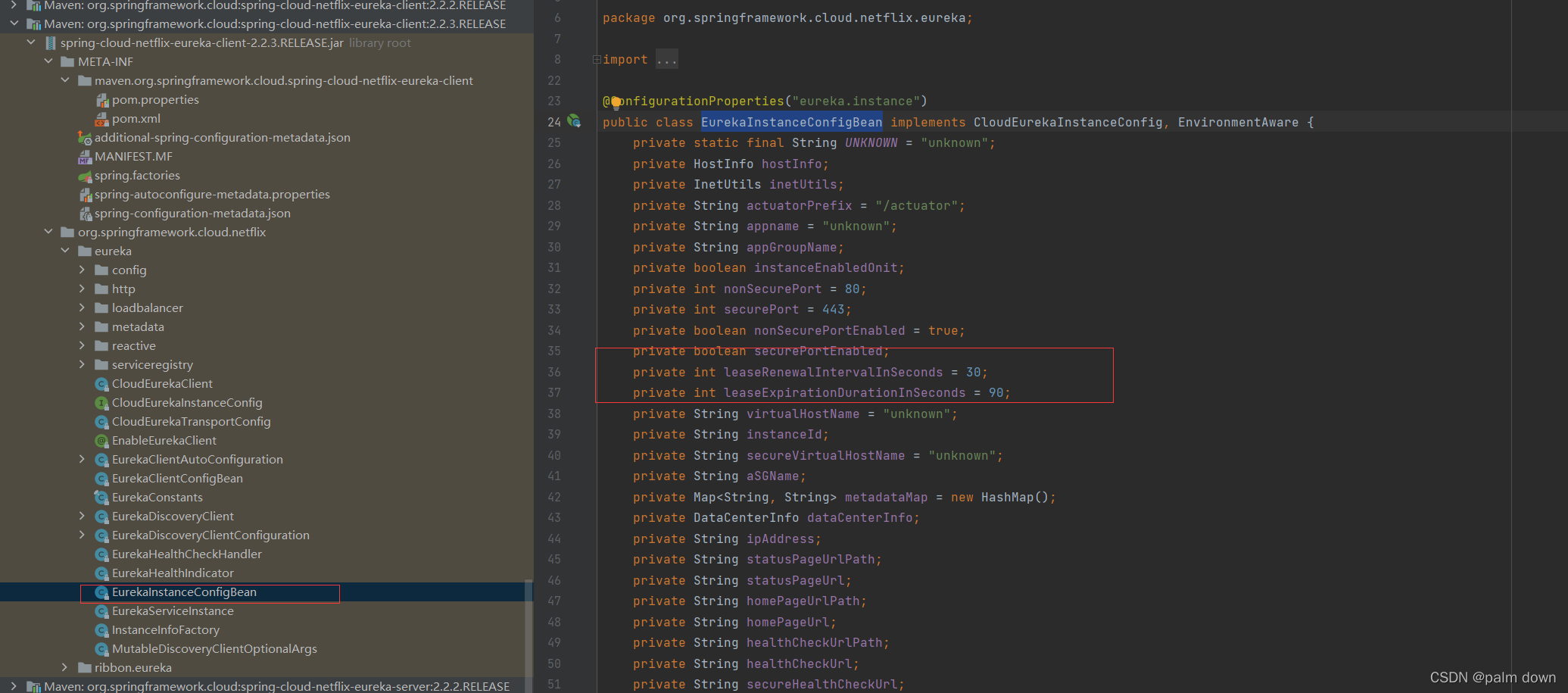Select EurekaConstants in the tree
Image resolution: width=1568 pixels, height=693 pixels.
point(157,498)
